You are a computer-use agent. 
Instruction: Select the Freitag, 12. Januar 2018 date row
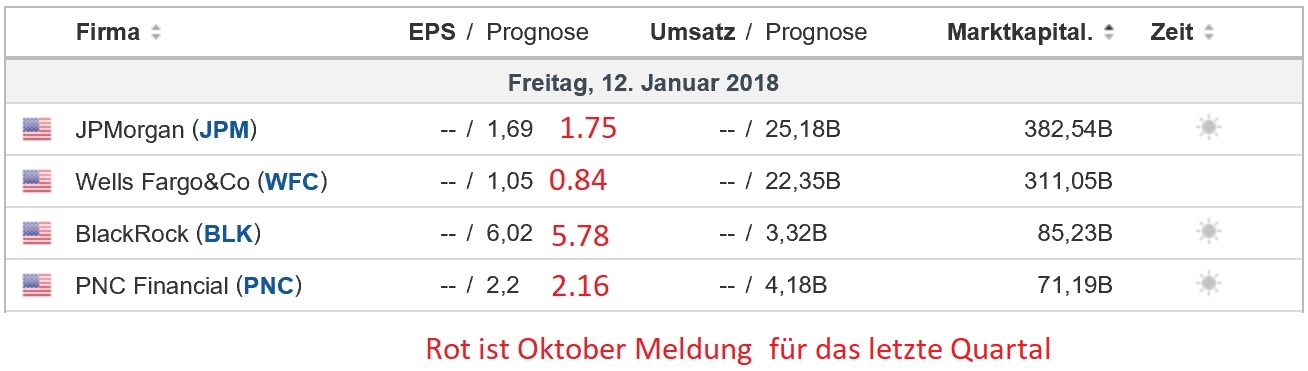pos(654,80)
